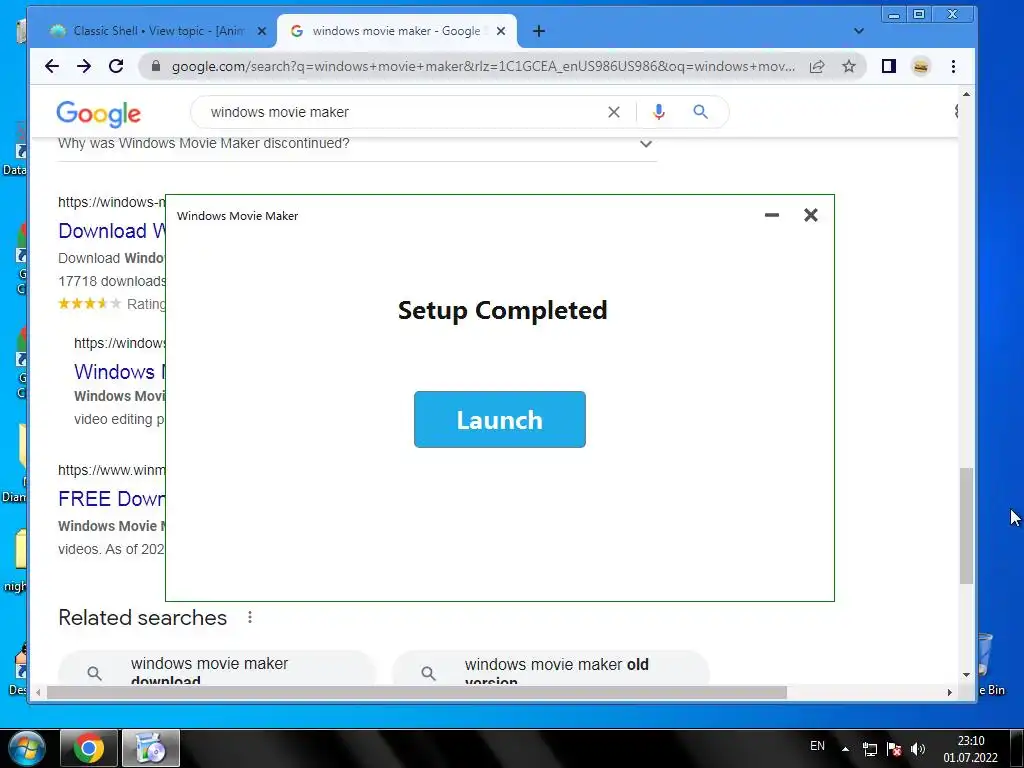Open the Chrome profile avatar
Screen dimensions: 1024x768
point(921,66)
